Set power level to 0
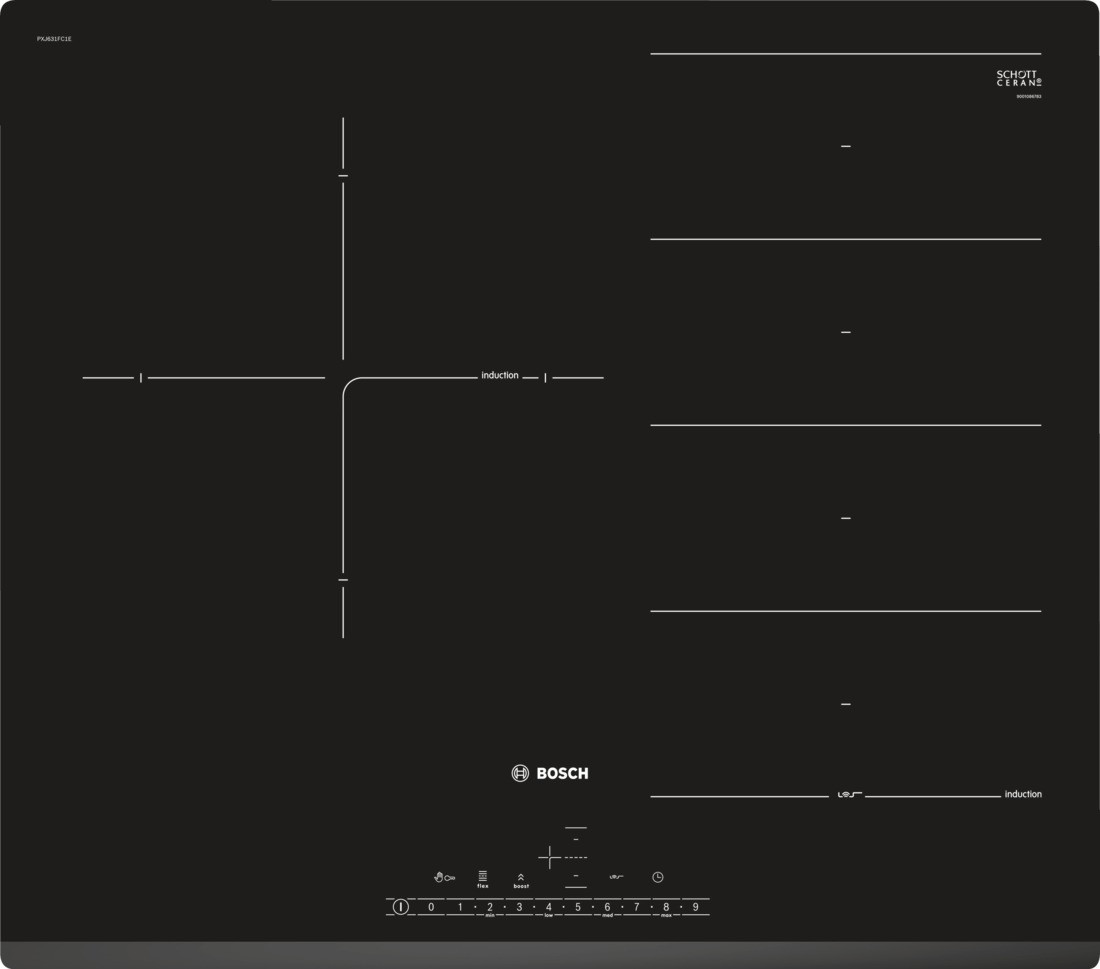The width and height of the screenshot is (1100, 969). click(431, 907)
